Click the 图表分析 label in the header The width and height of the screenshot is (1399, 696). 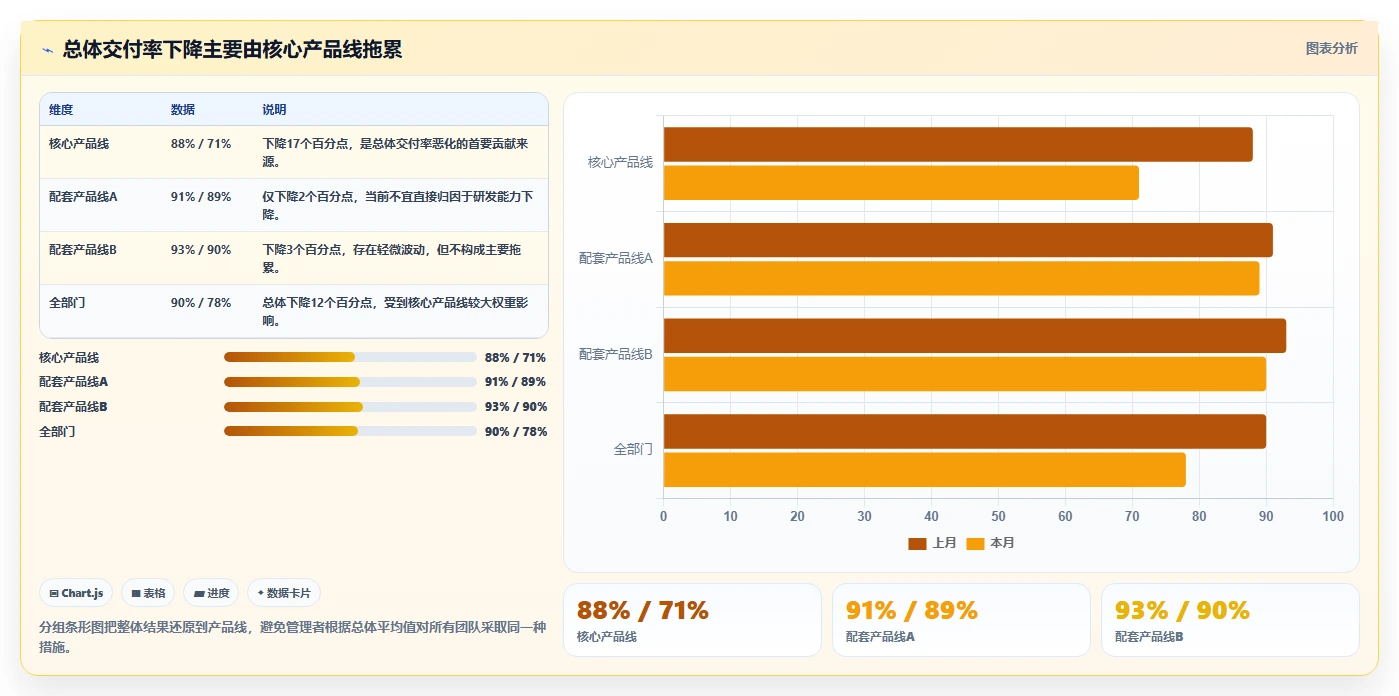1332,48
